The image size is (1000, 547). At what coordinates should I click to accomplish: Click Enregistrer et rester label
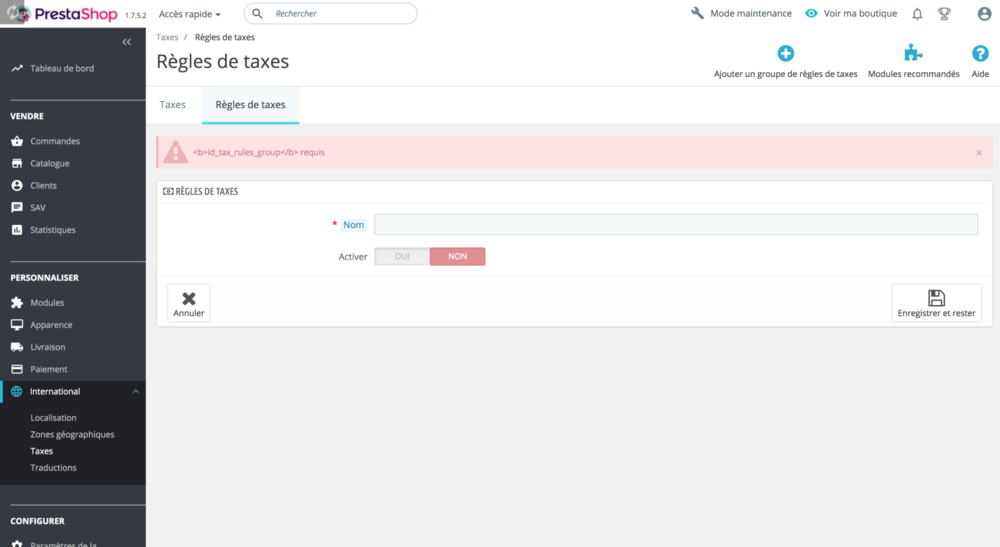coord(936,313)
